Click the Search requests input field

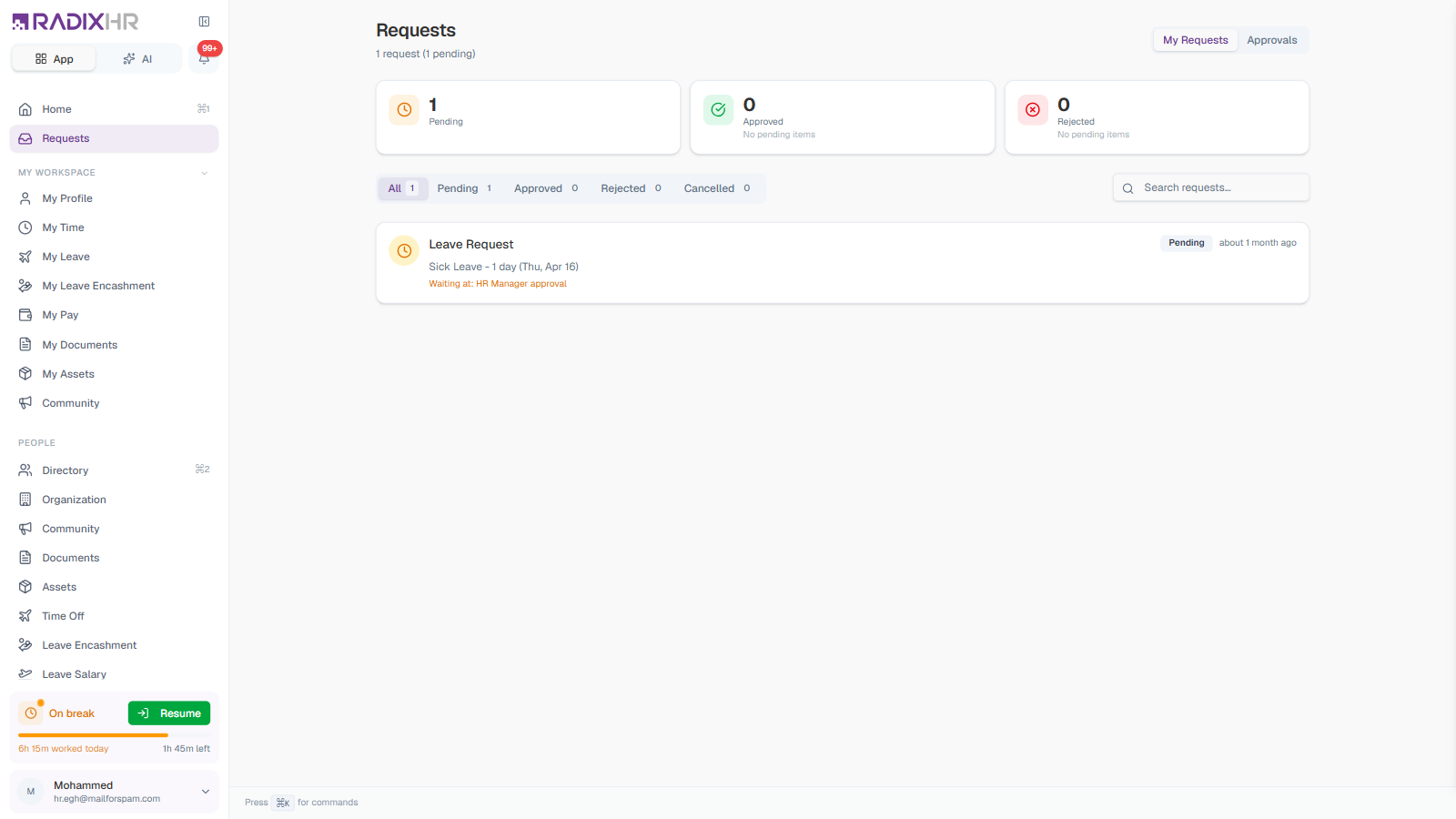[1211, 187]
